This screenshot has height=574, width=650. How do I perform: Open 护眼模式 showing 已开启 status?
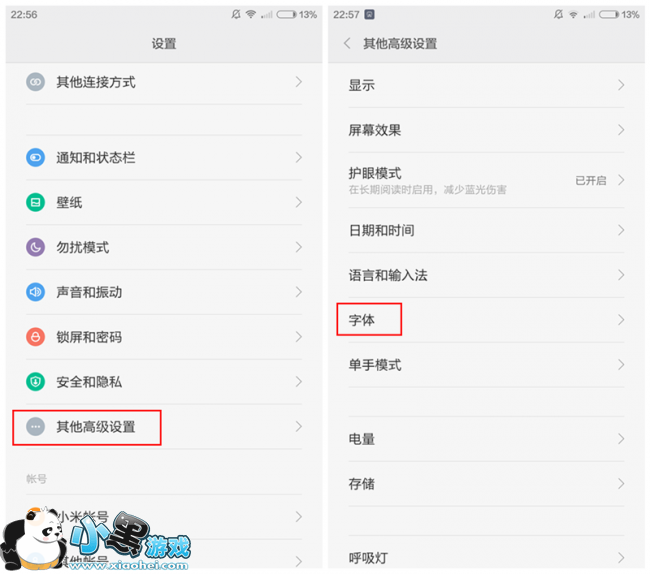click(486, 180)
